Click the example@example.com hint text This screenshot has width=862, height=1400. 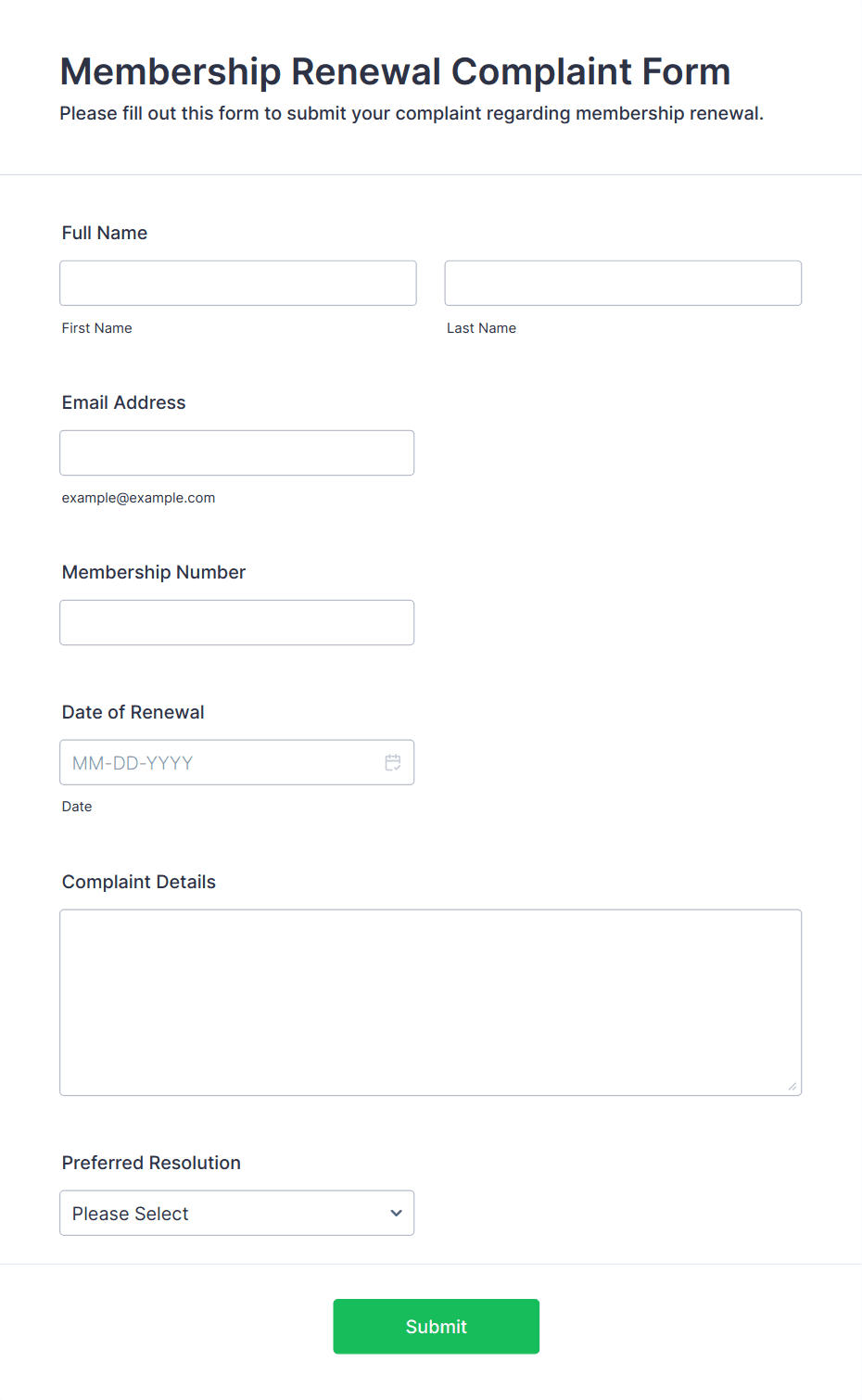139,498
